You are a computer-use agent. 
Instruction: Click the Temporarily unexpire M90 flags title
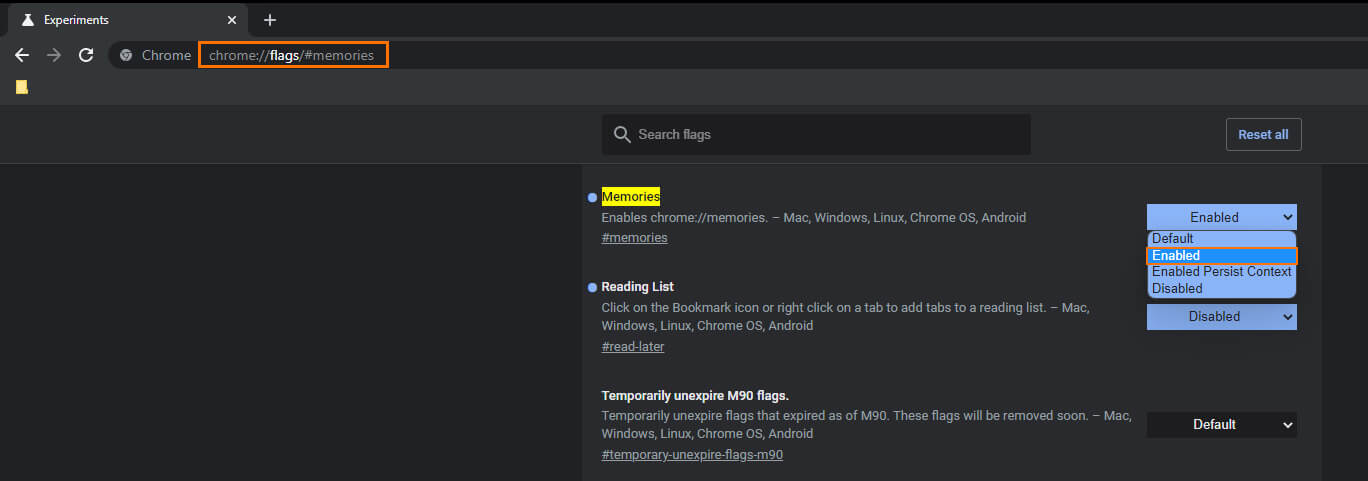tap(695, 396)
